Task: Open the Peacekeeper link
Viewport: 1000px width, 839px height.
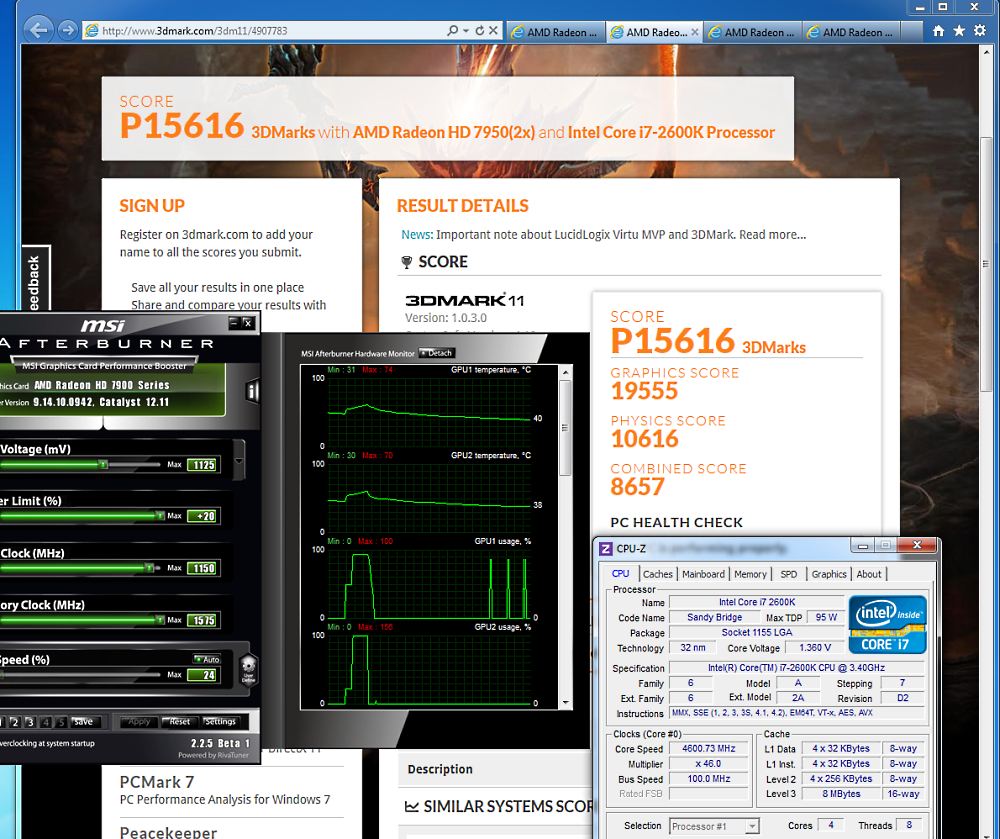Action: click(x=168, y=832)
